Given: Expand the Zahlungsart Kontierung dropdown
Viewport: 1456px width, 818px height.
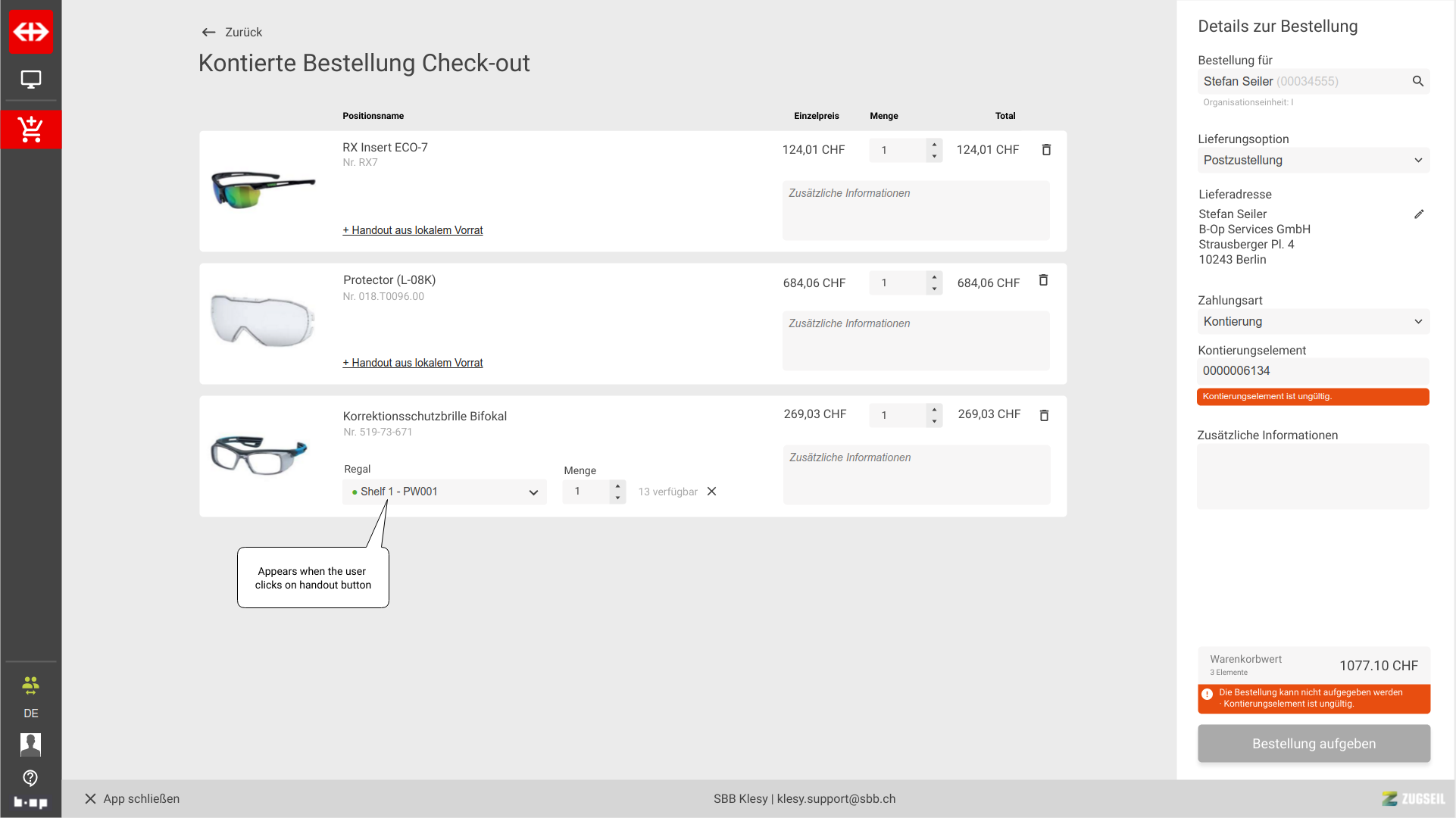Looking at the screenshot, I should [1313, 322].
